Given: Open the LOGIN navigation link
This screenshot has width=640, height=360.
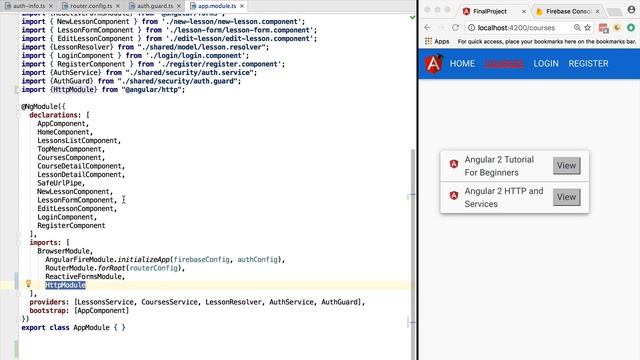Looking at the screenshot, I should (546, 64).
